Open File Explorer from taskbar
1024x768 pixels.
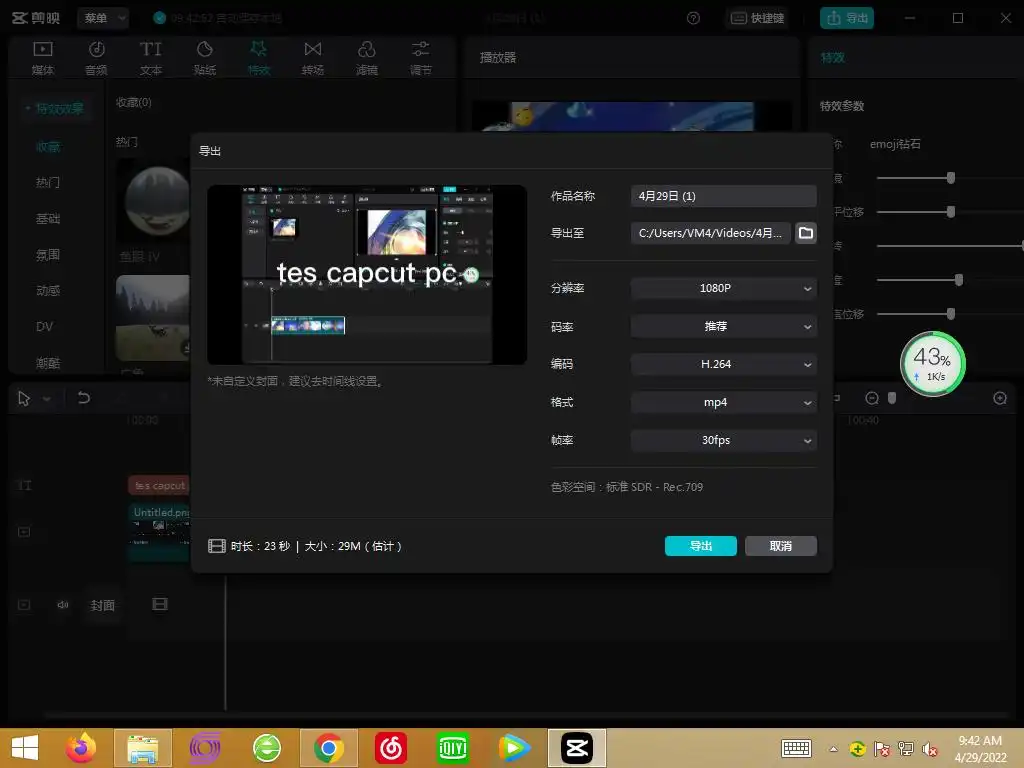click(142, 748)
